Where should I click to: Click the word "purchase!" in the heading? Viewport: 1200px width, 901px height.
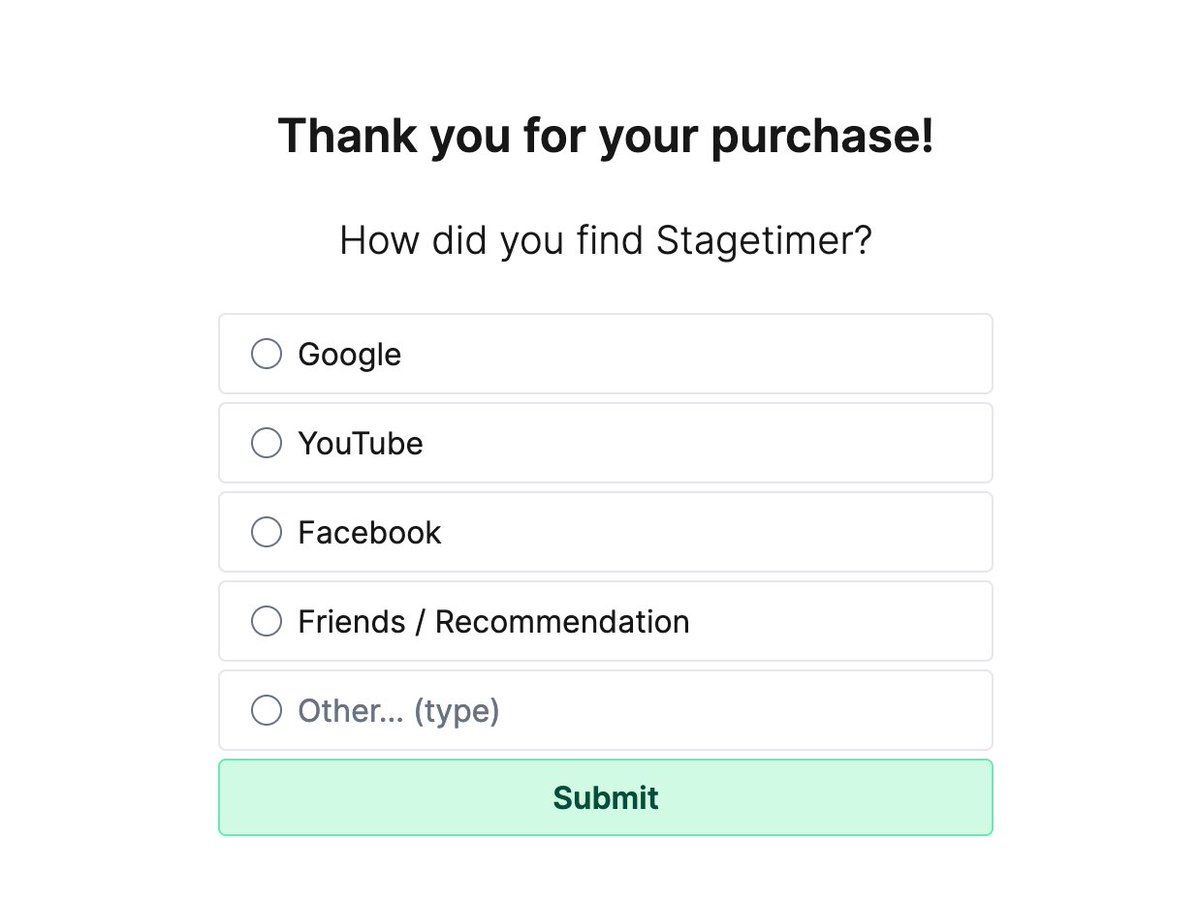tap(822, 135)
